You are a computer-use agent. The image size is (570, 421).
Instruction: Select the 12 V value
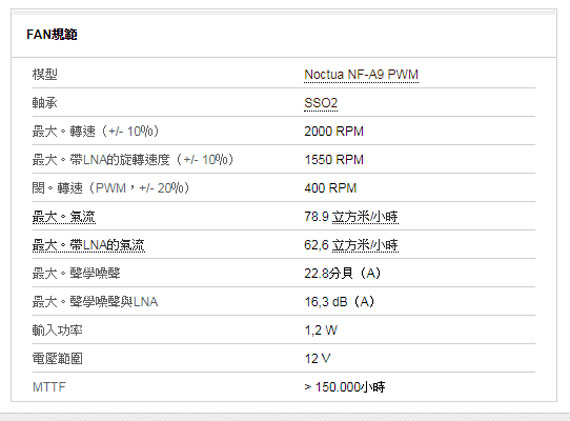pyautogui.click(x=318, y=358)
